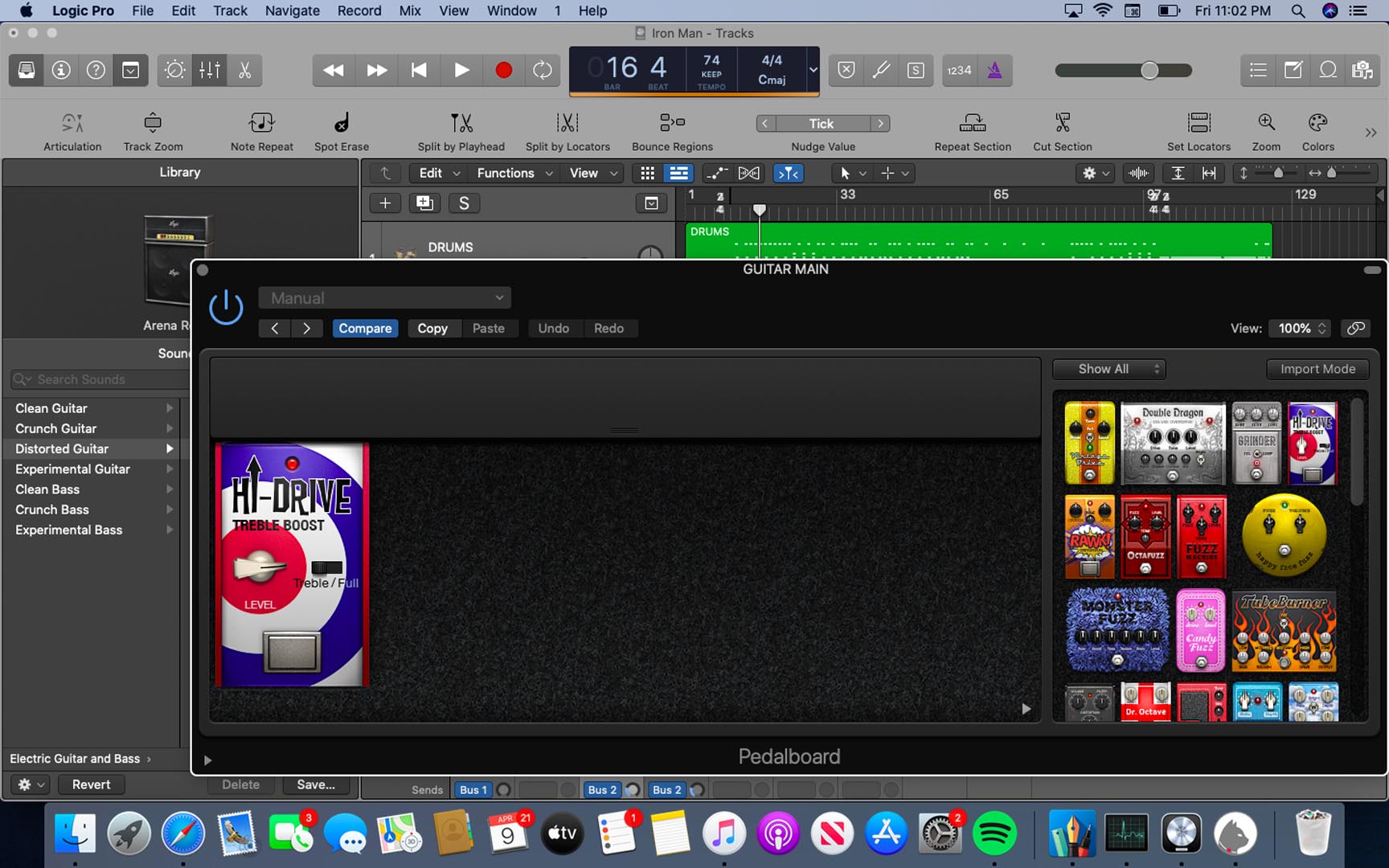Start playback with the Play button

461,70
